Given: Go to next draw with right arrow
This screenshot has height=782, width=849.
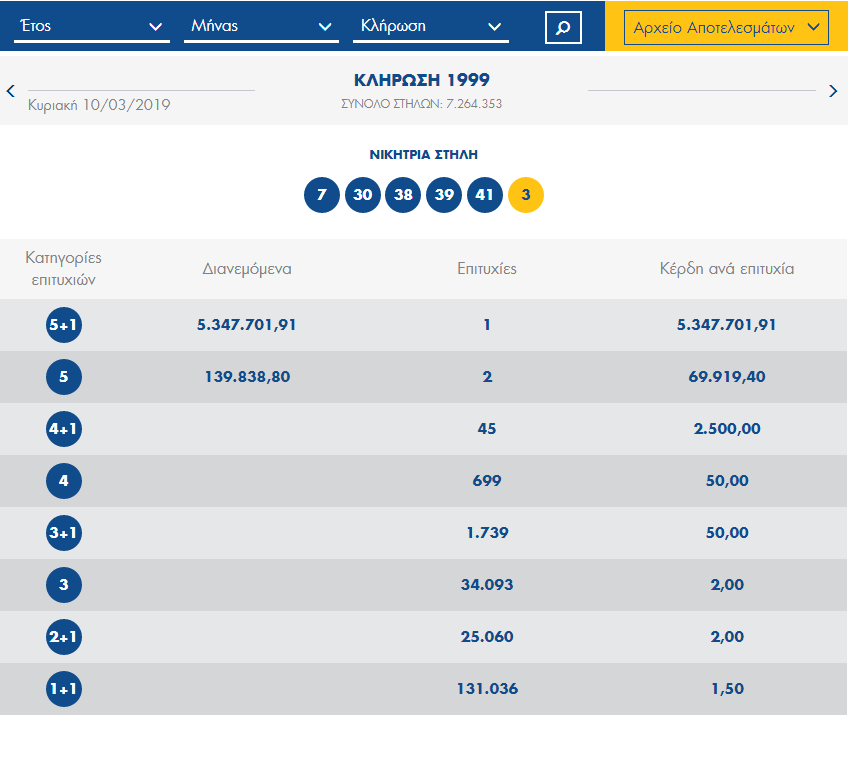Looking at the screenshot, I should point(833,91).
